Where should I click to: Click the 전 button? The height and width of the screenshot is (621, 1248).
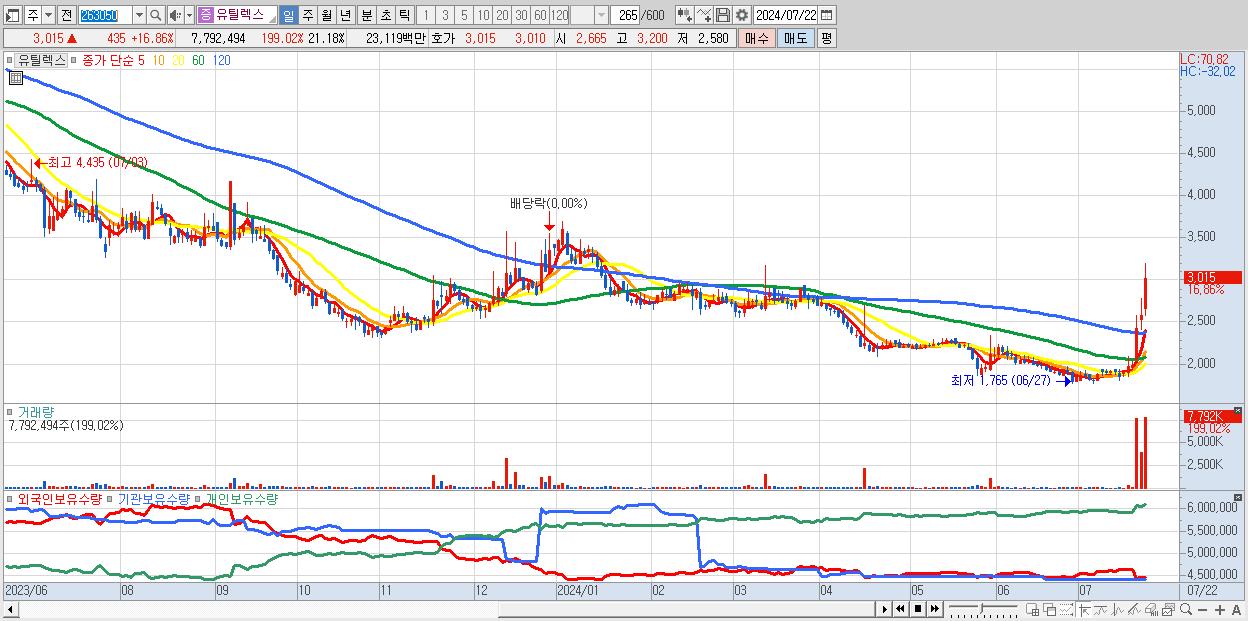66,15
